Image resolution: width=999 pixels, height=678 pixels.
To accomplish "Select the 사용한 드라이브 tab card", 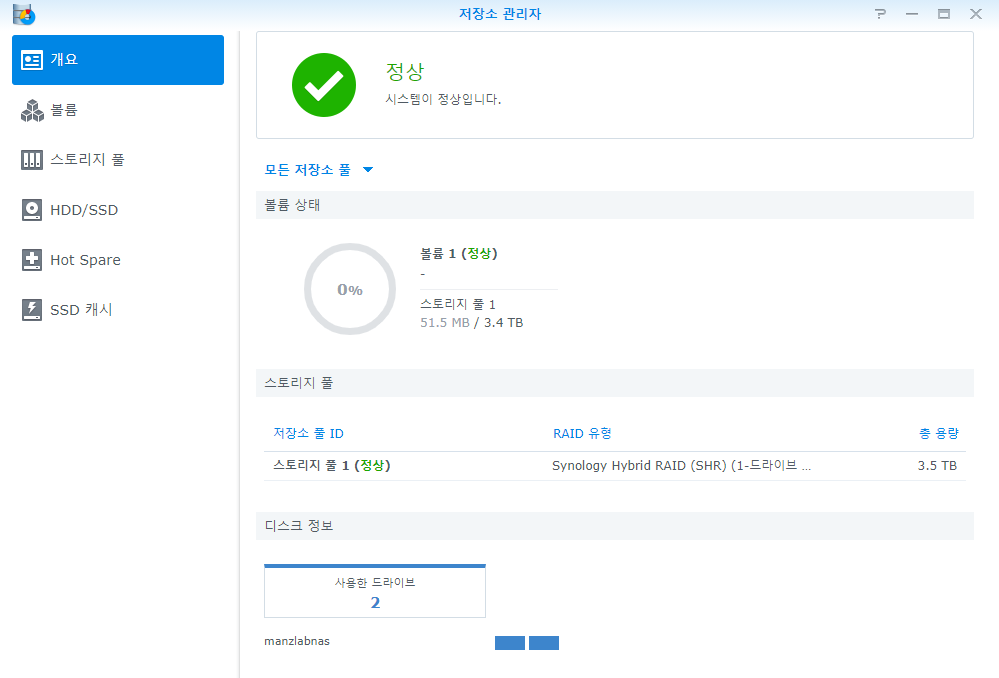I will 374,590.
